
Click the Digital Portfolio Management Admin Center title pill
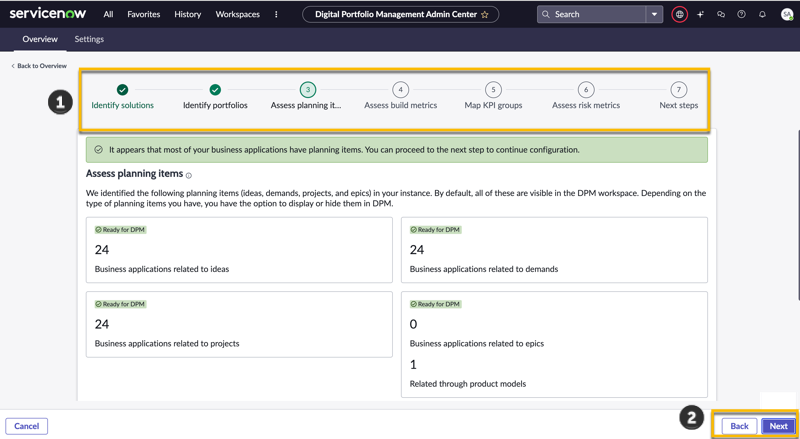coord(401,14)
